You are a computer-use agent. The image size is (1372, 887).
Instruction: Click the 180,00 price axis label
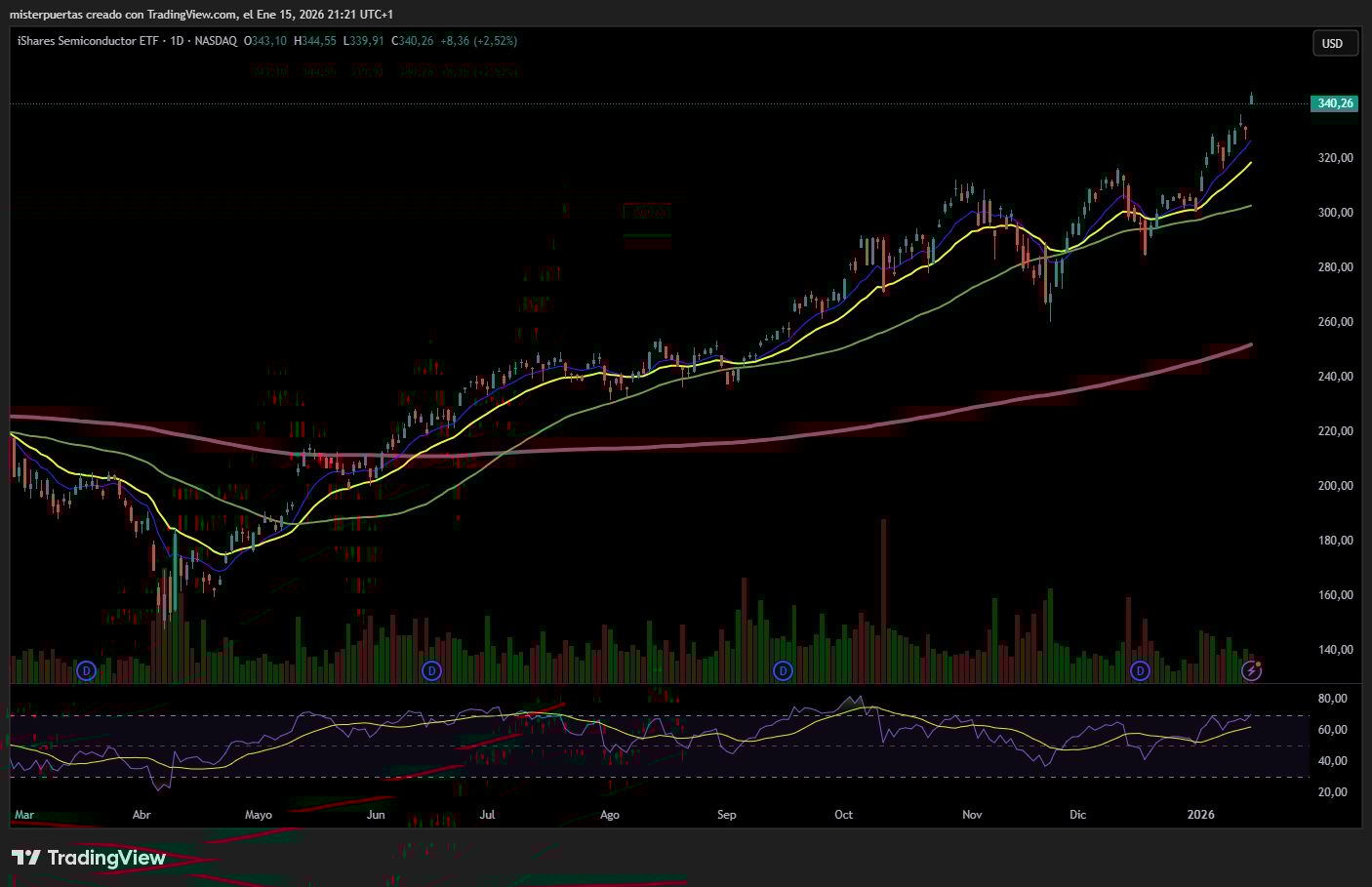(x=1336, y=541)
